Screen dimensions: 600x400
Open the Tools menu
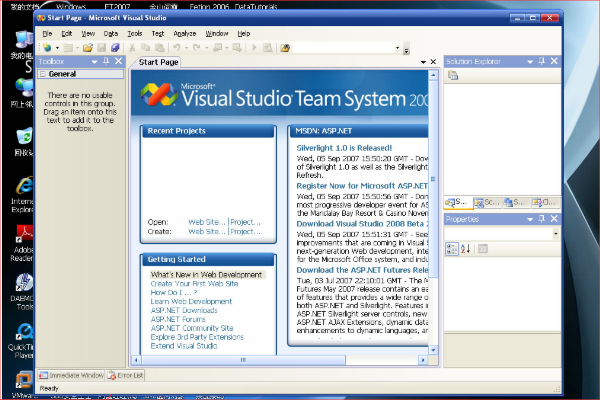point(135,34)
